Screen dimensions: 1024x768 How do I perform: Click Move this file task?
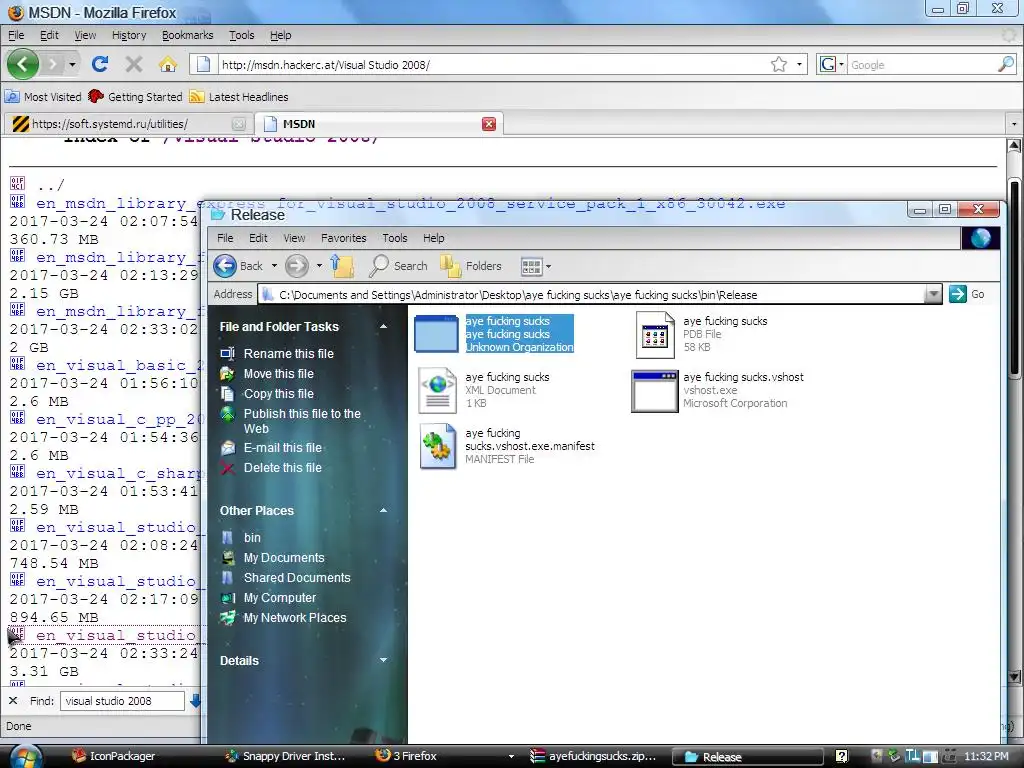click(279, 374)
